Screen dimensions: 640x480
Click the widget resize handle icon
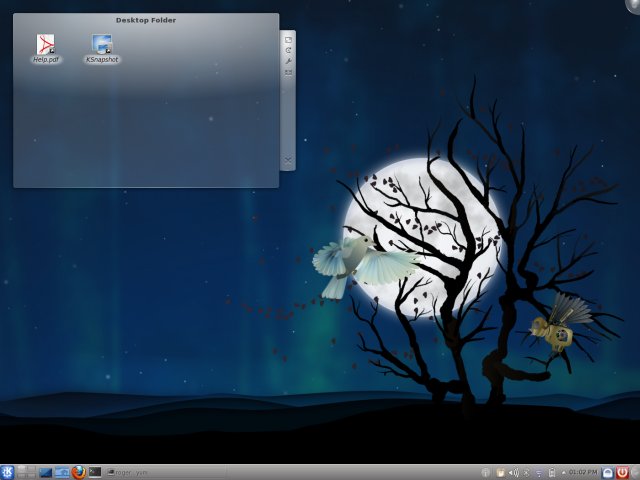(x=288, y=40)
